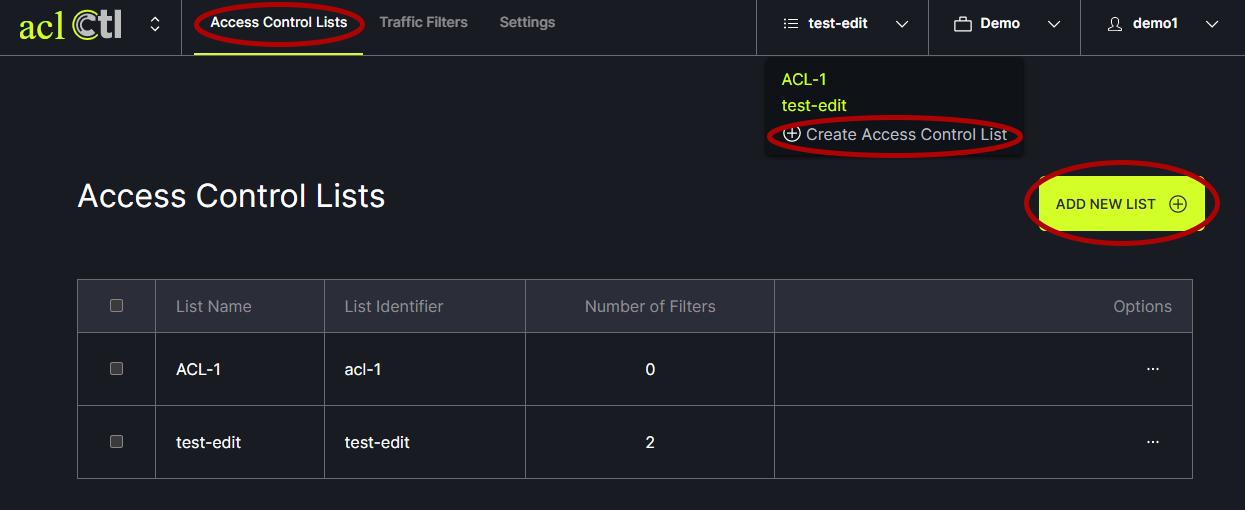The image size is (1245, 510).
Task: Open options ellipsis for ACL-1 row
Action: (x=1153, y=369)
